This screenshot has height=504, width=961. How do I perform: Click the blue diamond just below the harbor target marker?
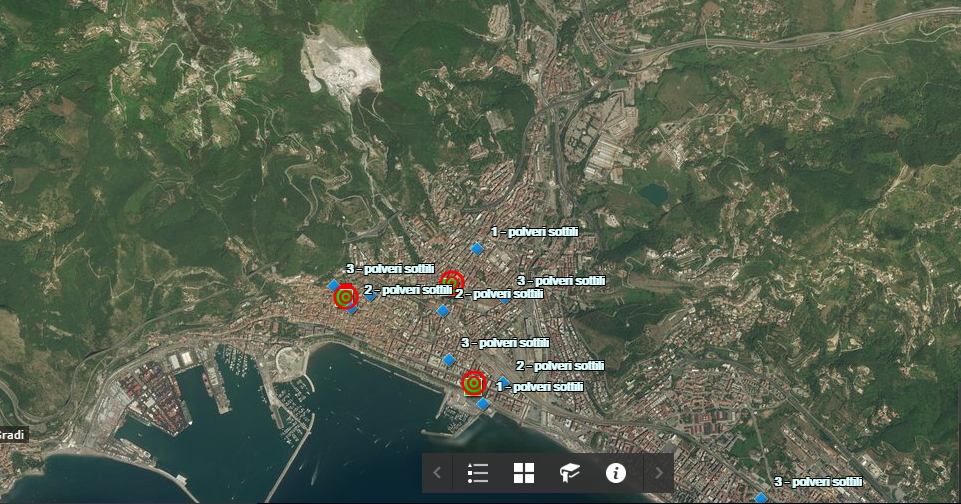(x=483, y=404)
